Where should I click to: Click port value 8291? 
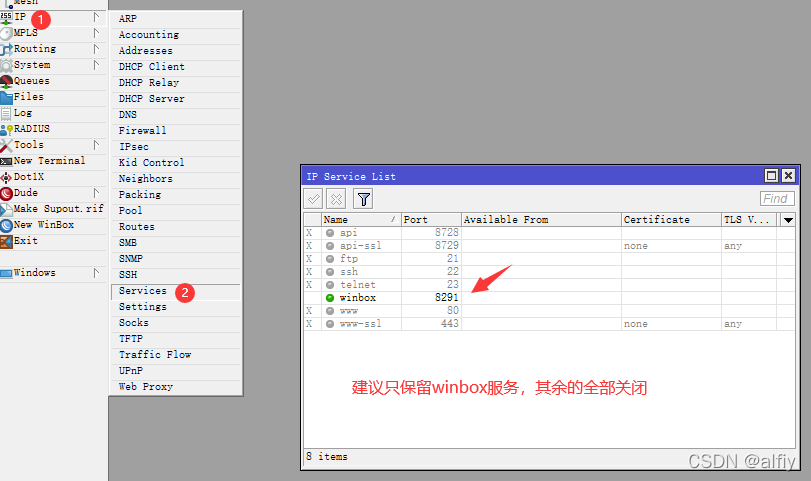pos(446,298)
